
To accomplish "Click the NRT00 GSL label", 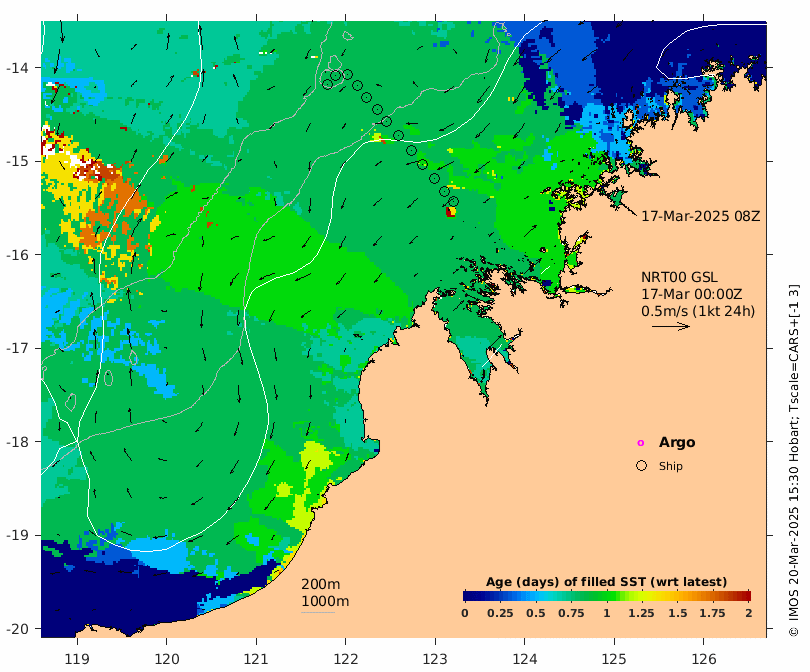I will coord(679,277).
